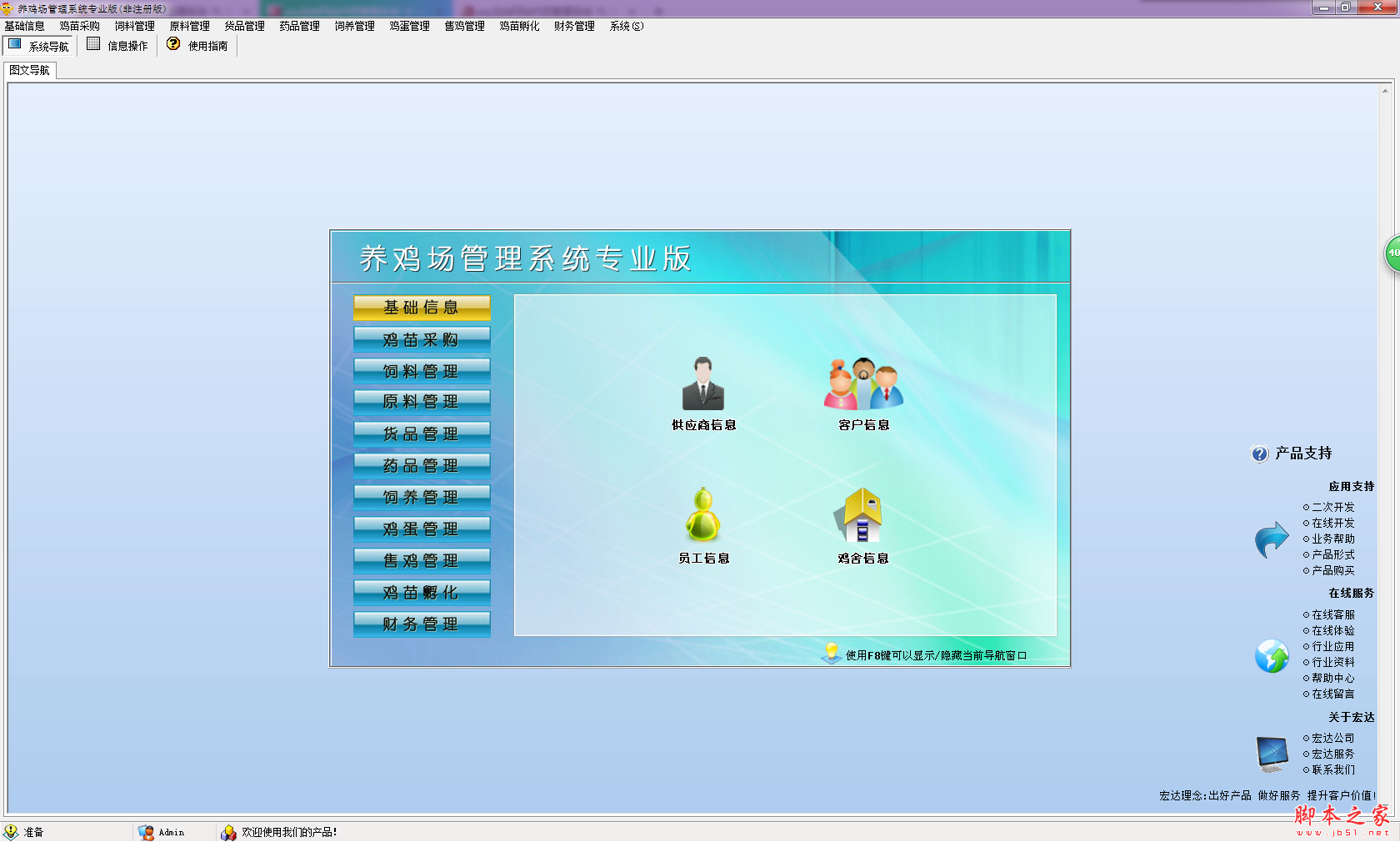Select the 鸡苗采购 navigation button

tap(422, 339)
